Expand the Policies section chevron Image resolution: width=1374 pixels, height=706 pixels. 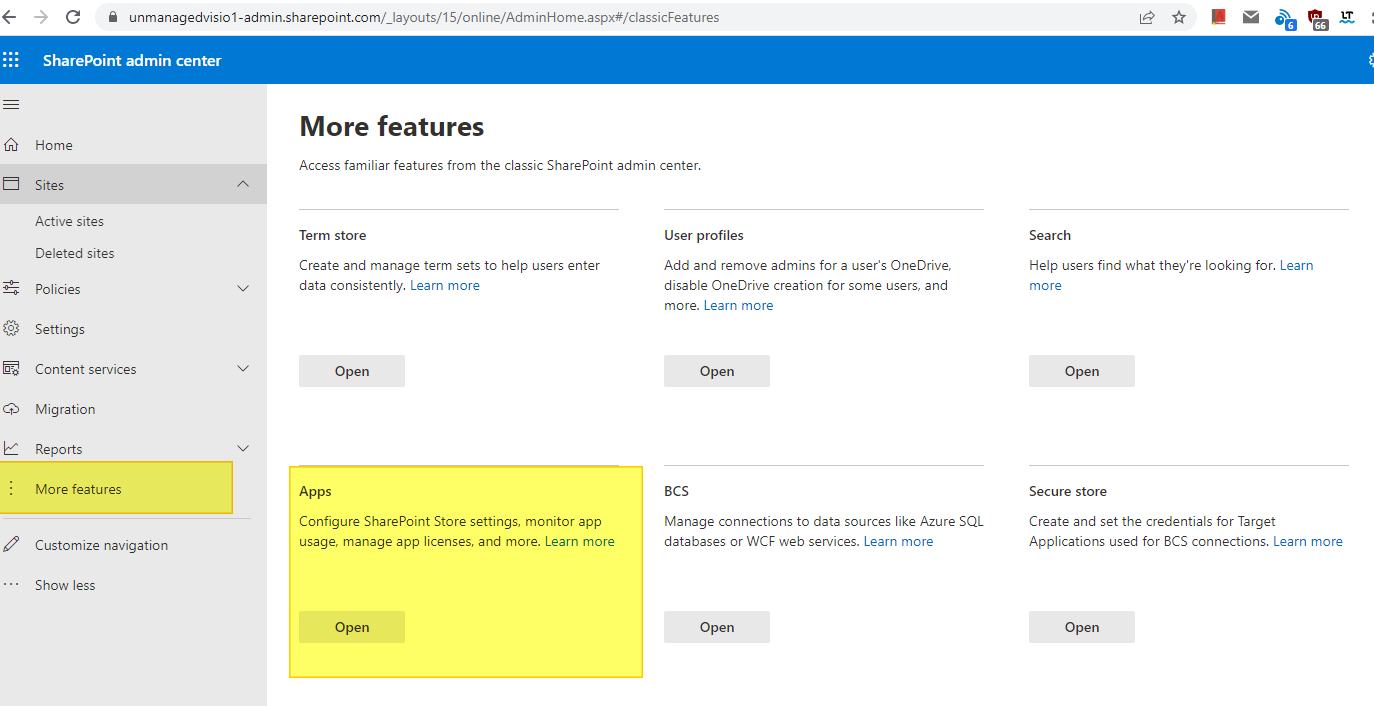pyautogui.click(x=243, y=288)
